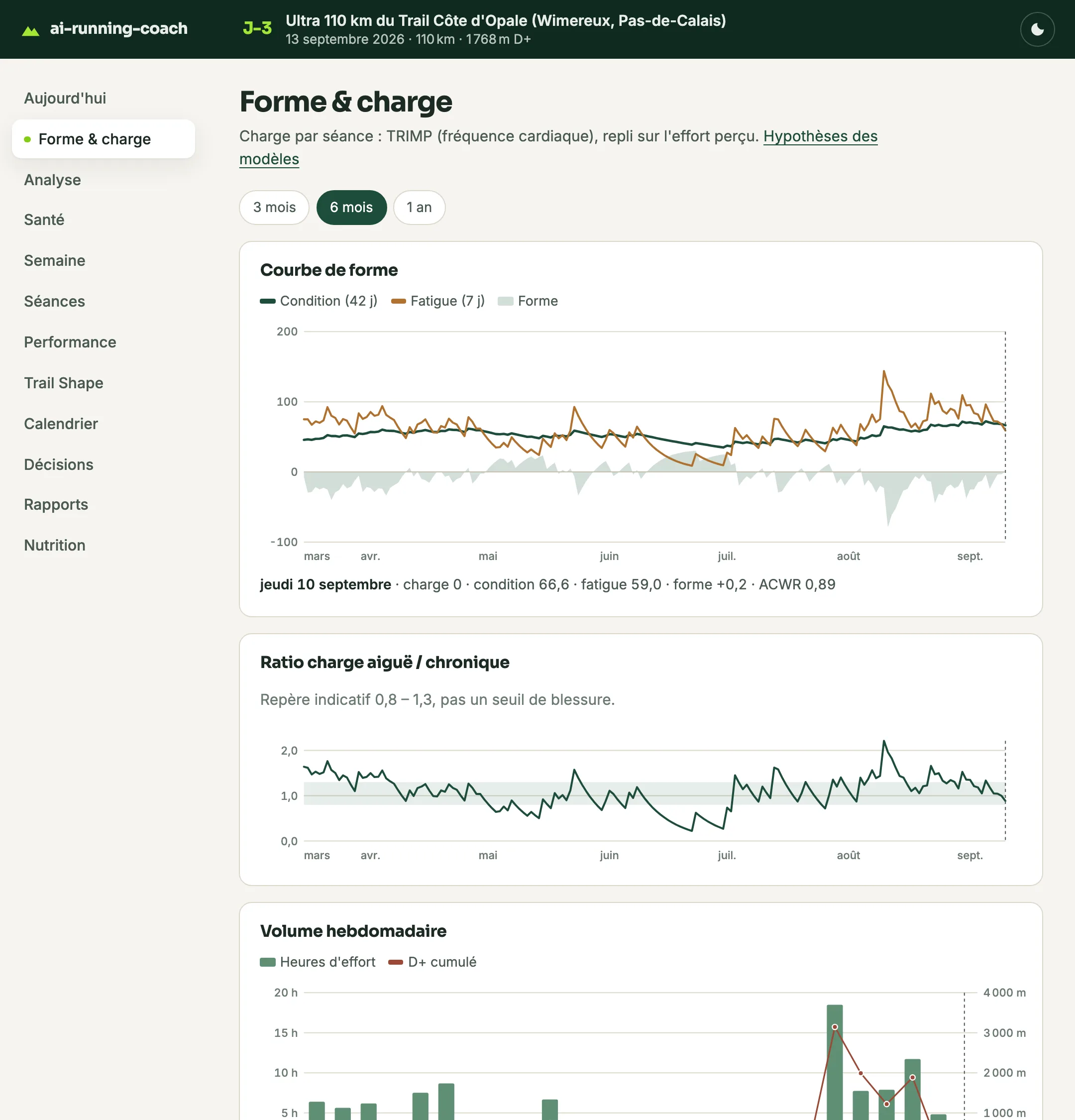Click the top D+ cumulé data point
Viewport: 1075px width, 1120px height.
835,1027
